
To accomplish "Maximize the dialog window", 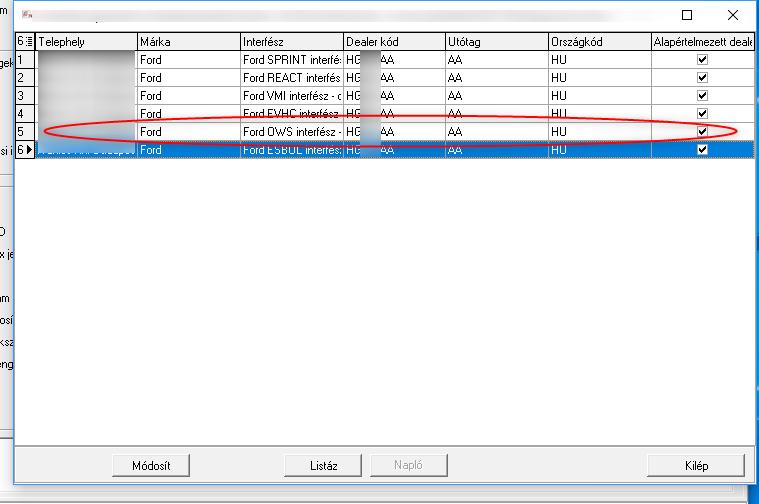I will [686, 15].
